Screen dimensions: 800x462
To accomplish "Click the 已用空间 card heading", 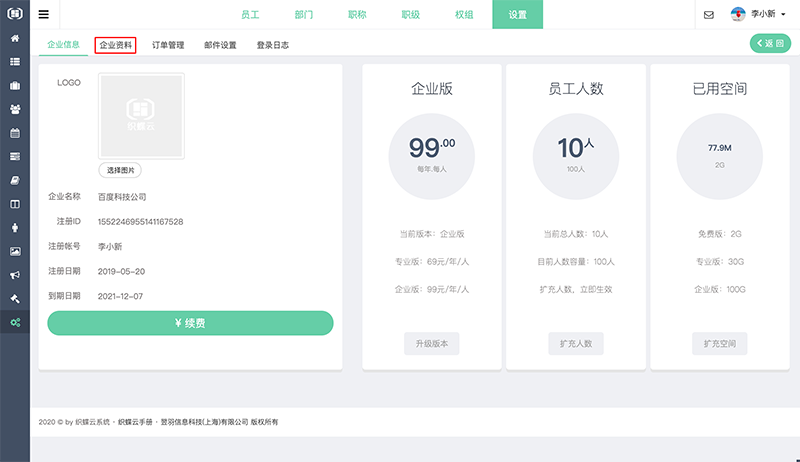I will pos(719,89).
